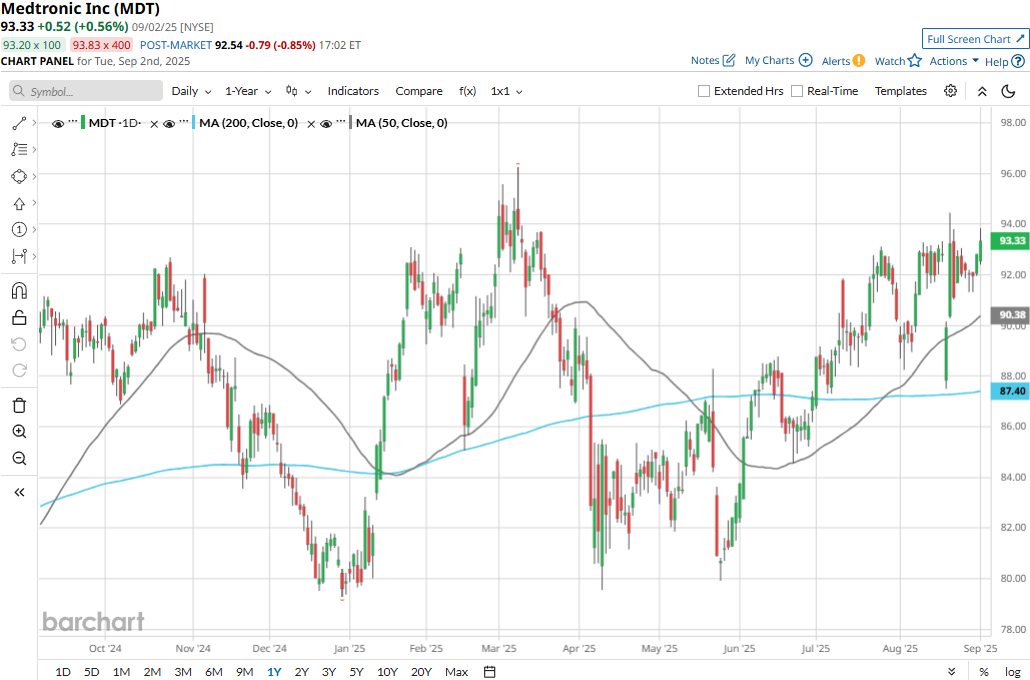This screenshot has width=1030, height=680.
Task: Select the 20Y range button
Action: coord(421,671)
